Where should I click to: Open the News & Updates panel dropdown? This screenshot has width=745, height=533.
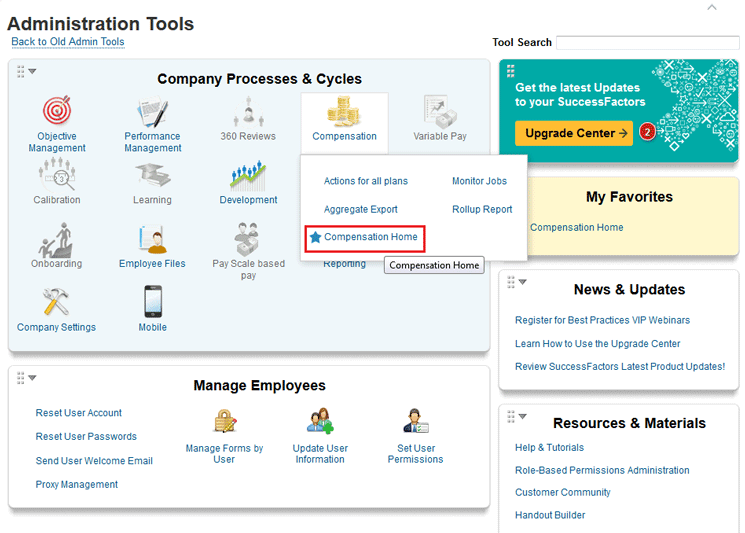point(522,282)
